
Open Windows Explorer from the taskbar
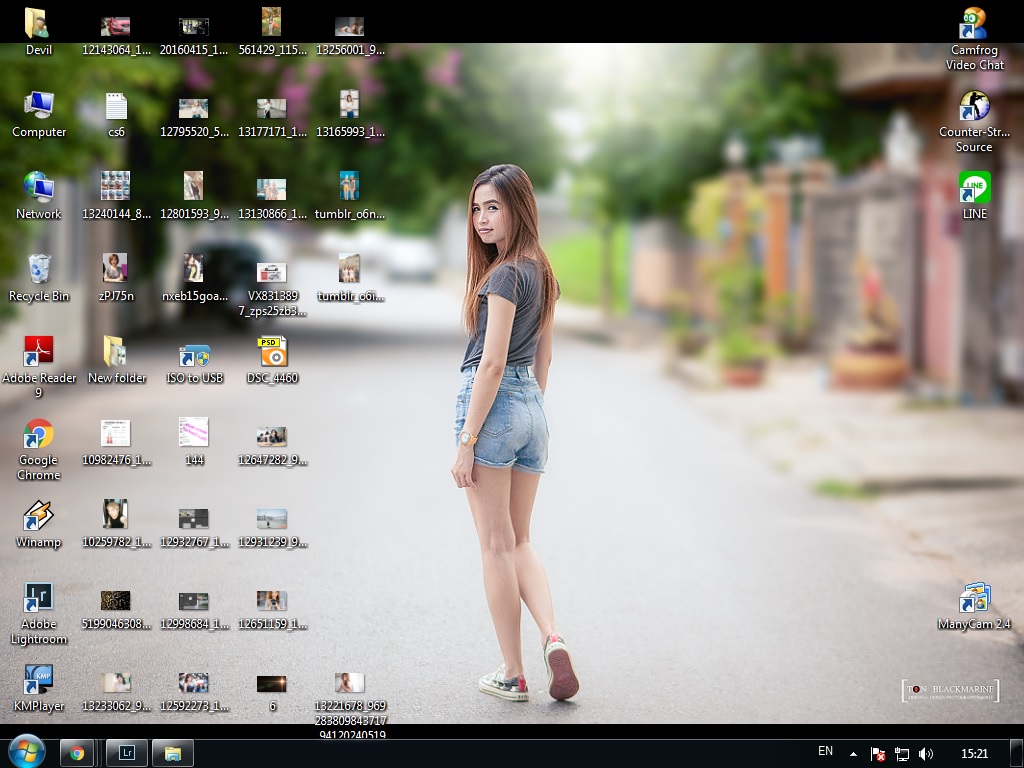172,753
